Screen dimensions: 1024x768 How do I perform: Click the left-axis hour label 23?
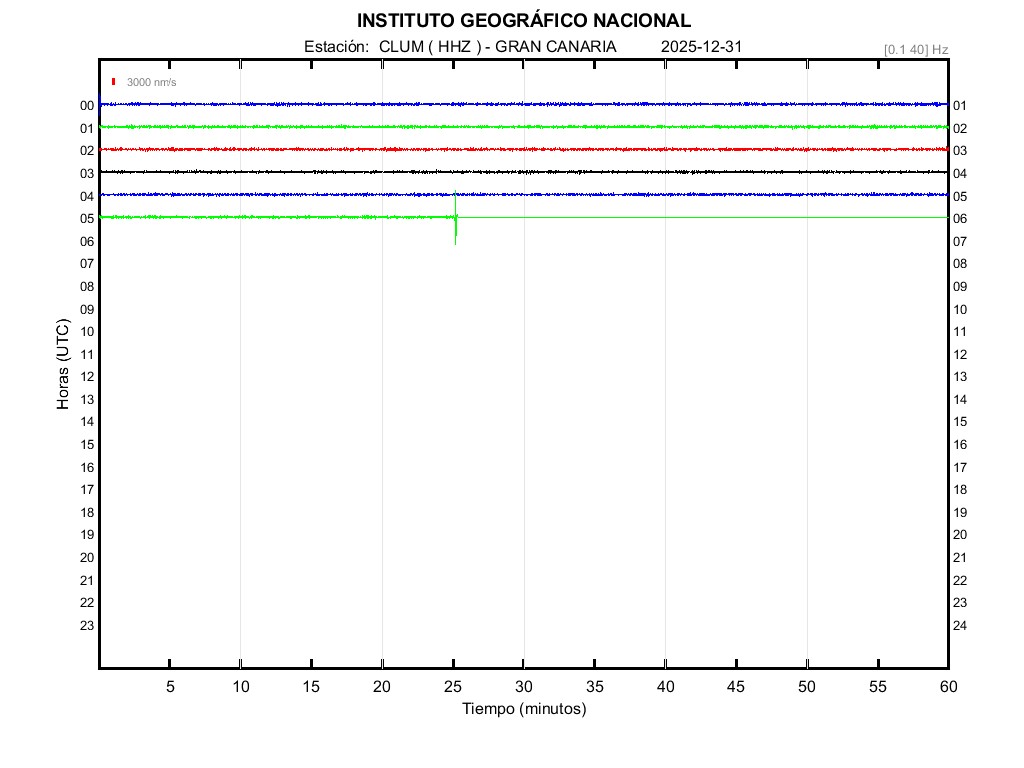tap(87, 626)
